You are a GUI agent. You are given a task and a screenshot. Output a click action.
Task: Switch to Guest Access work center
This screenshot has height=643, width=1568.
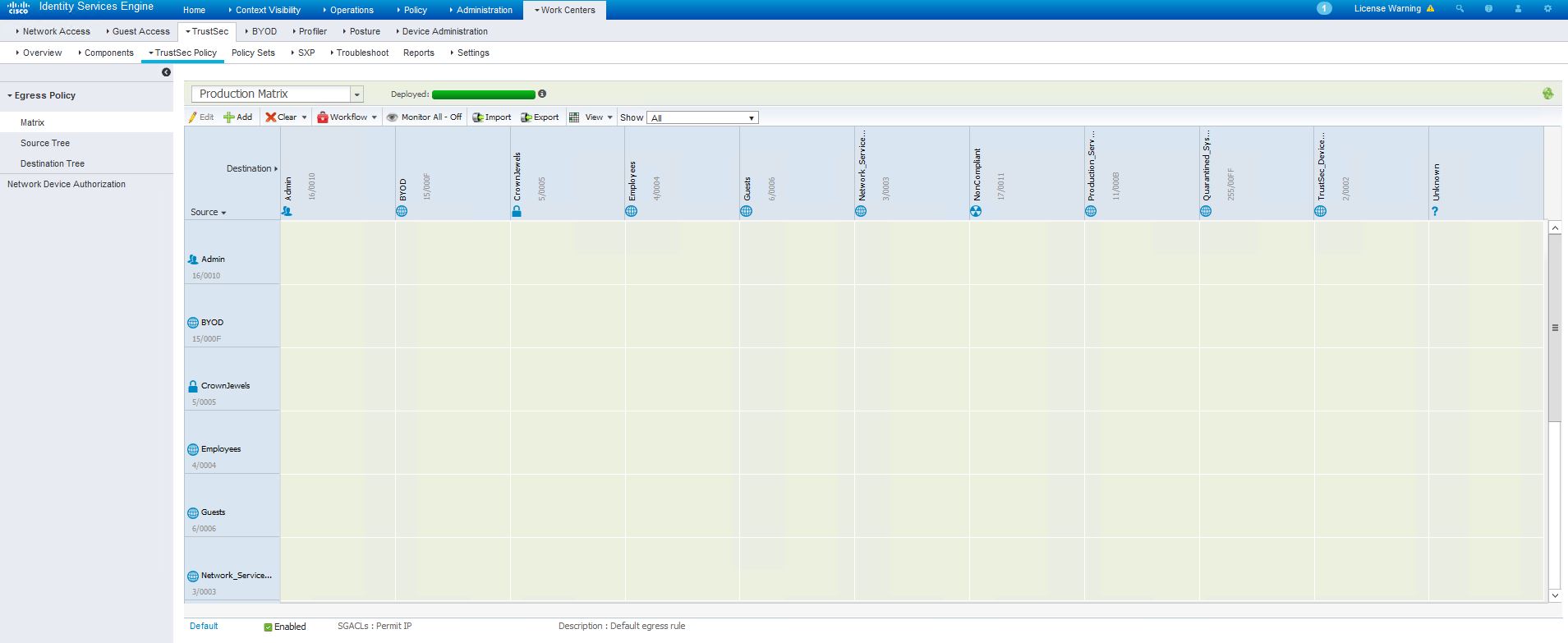click(138, 31)
